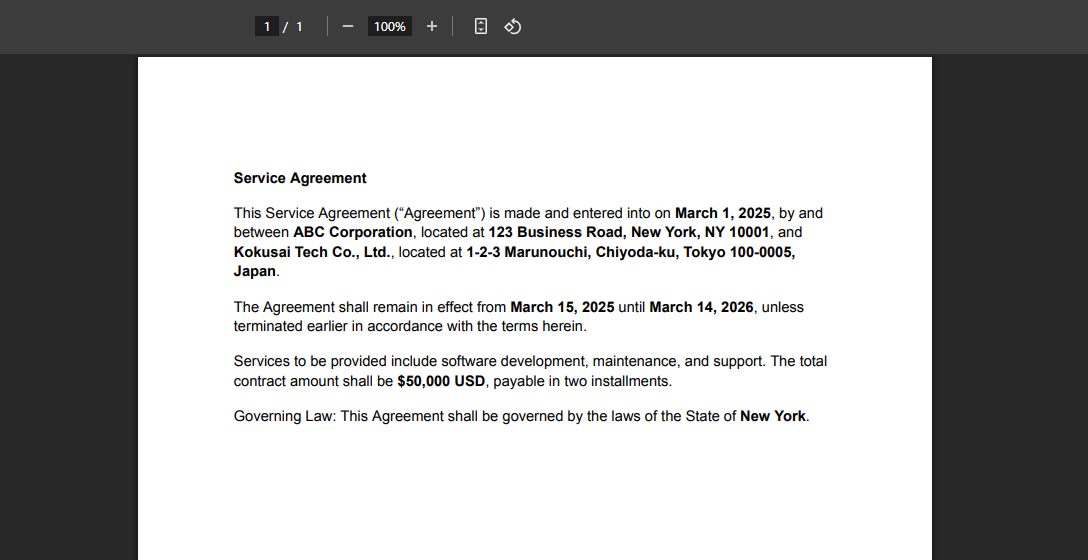Click the bold "New York" in the Governing Law line

(x=772, y=416)
